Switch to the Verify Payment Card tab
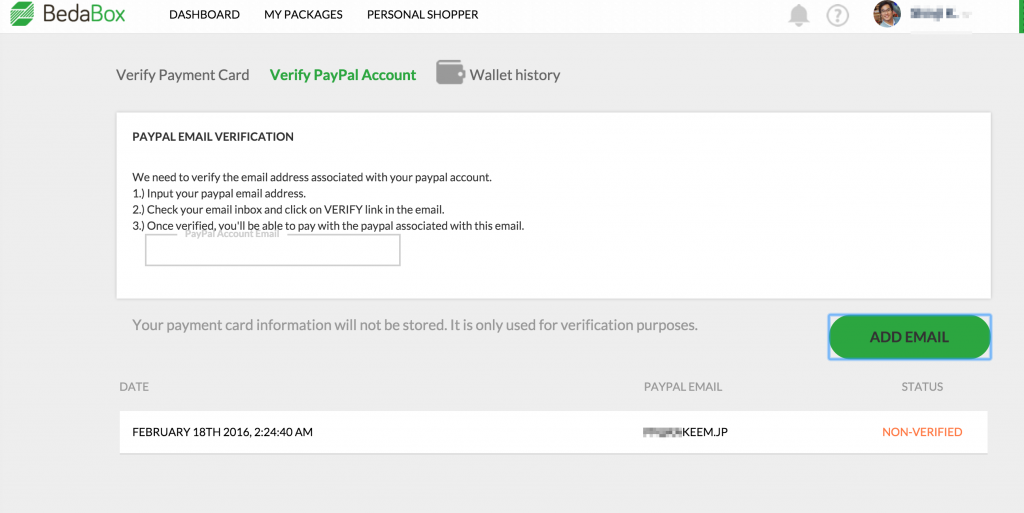The height and width of the screenshot is (513, 1024). click(183, 75)
